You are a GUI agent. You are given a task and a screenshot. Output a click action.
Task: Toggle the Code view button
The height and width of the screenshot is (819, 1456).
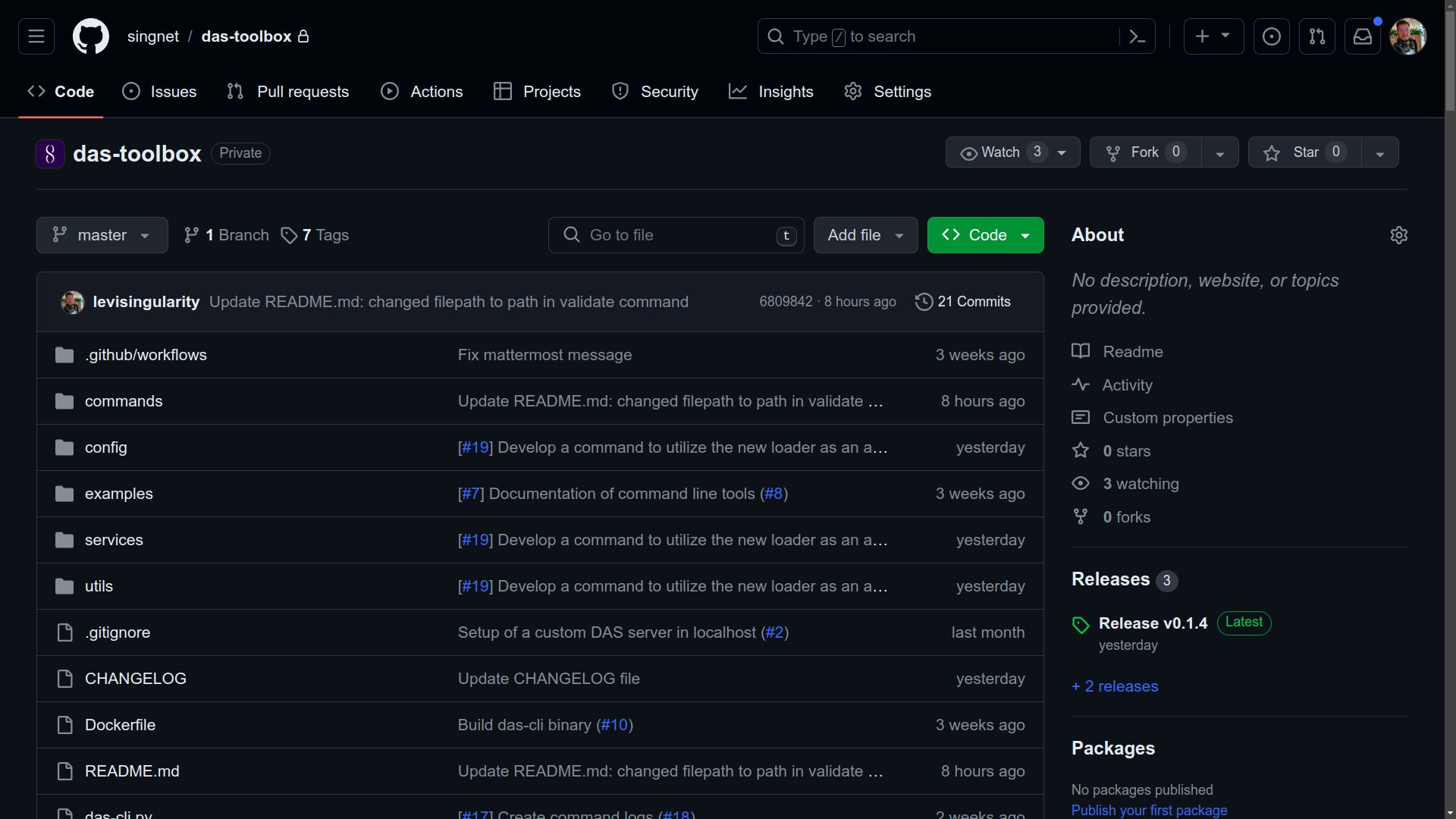tap(985, 234)
